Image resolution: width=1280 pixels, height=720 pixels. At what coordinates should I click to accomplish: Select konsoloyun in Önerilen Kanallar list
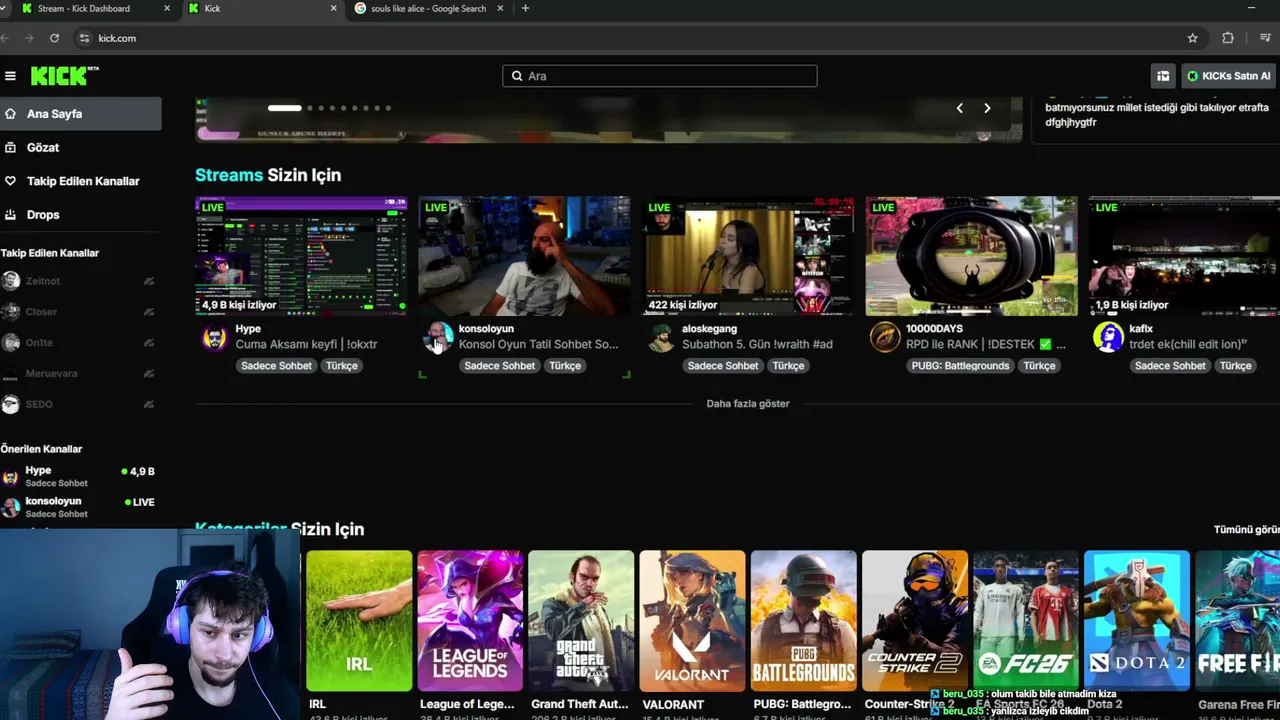tap(80, 507)
